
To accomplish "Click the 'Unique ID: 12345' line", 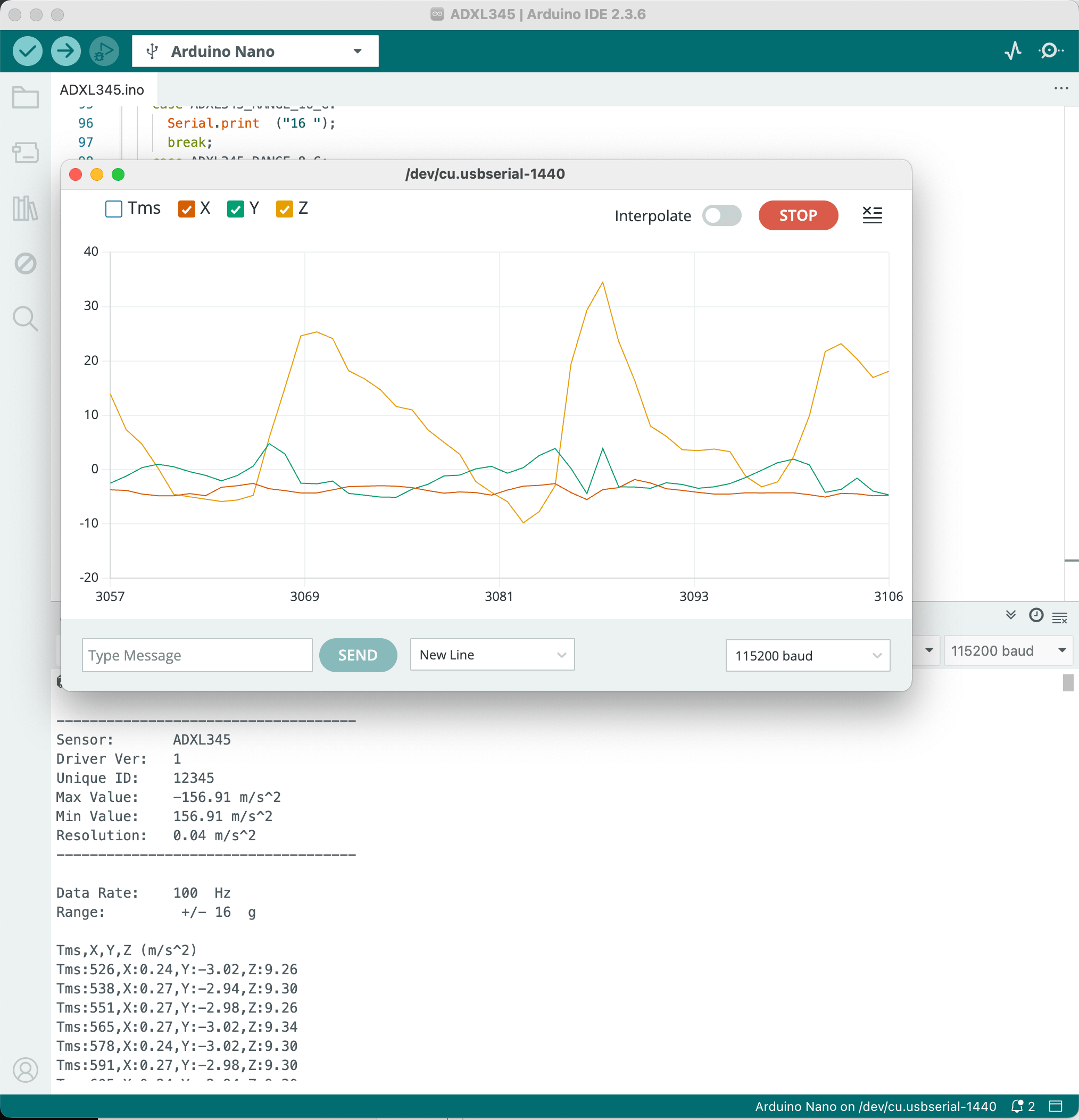I will click(x=135, y=778).
